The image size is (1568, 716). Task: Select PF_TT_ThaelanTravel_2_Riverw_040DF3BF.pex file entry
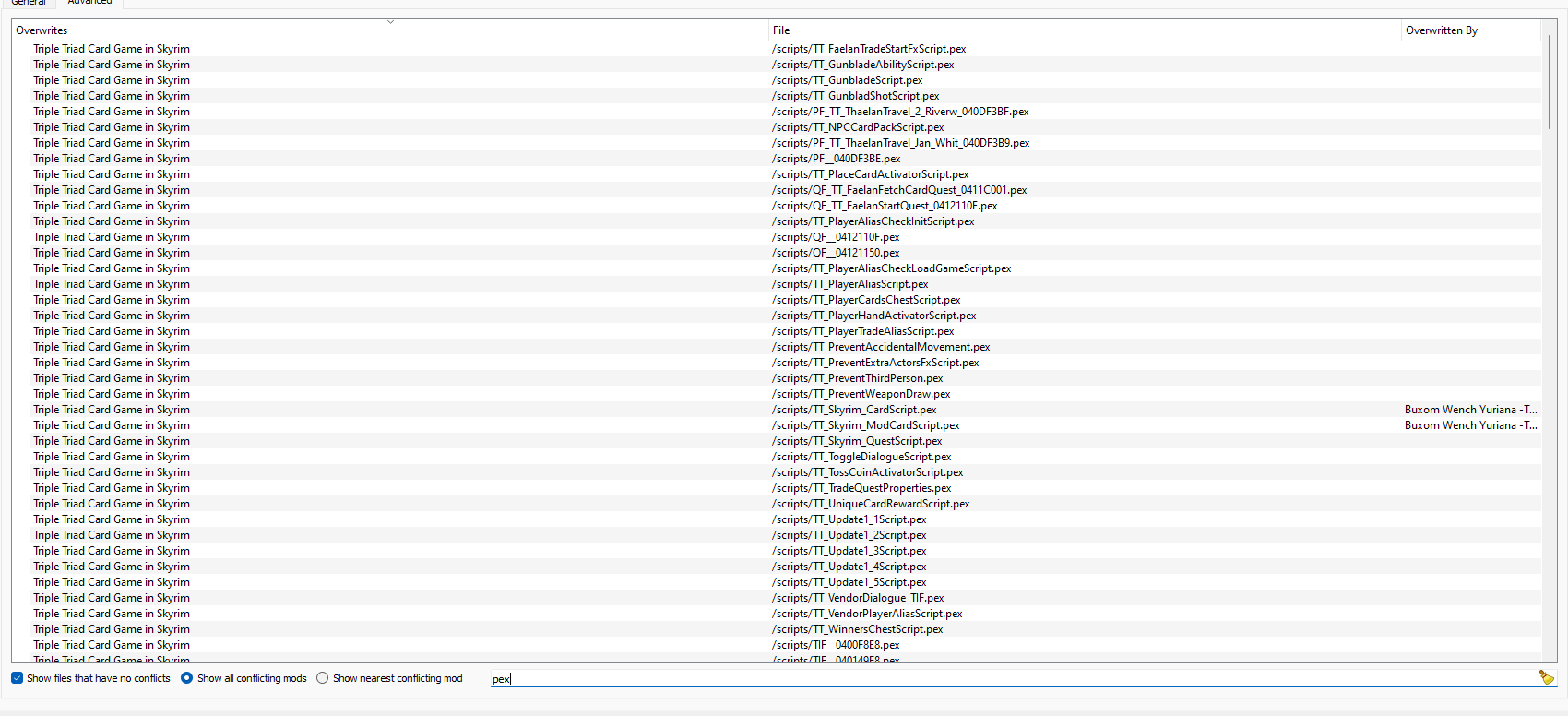pyautogui.click(x=900, y=112)
